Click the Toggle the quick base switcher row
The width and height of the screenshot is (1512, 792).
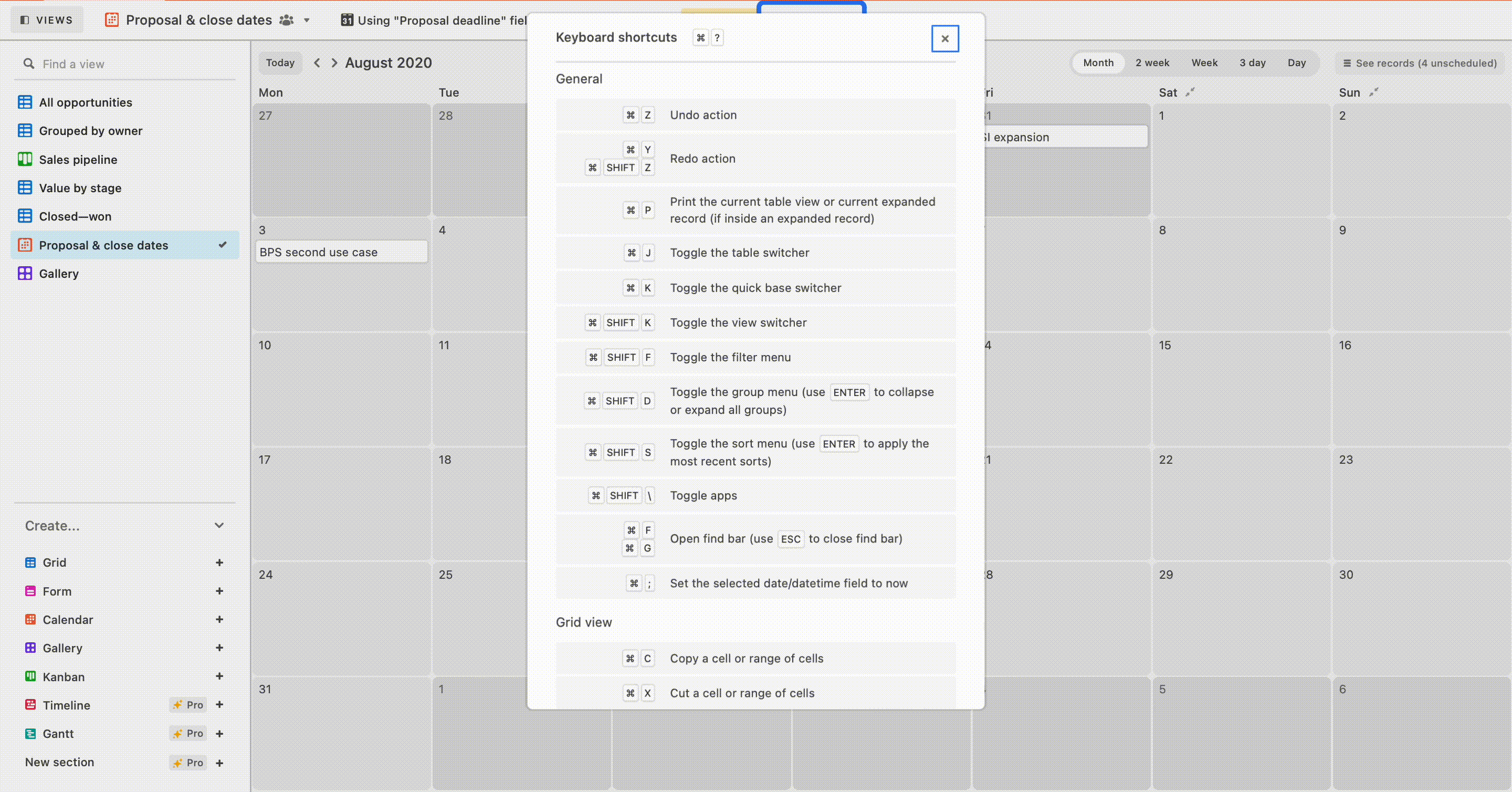coord(755,288)
